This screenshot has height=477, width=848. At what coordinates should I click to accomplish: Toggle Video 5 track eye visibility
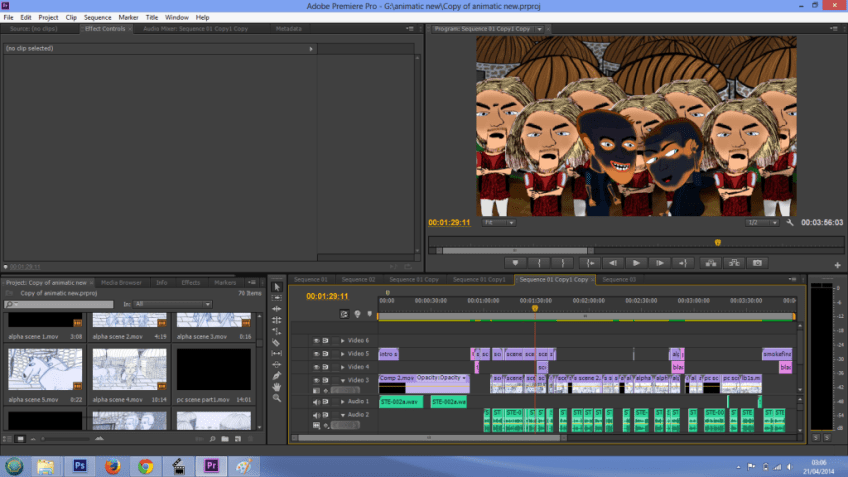(317, 354)
